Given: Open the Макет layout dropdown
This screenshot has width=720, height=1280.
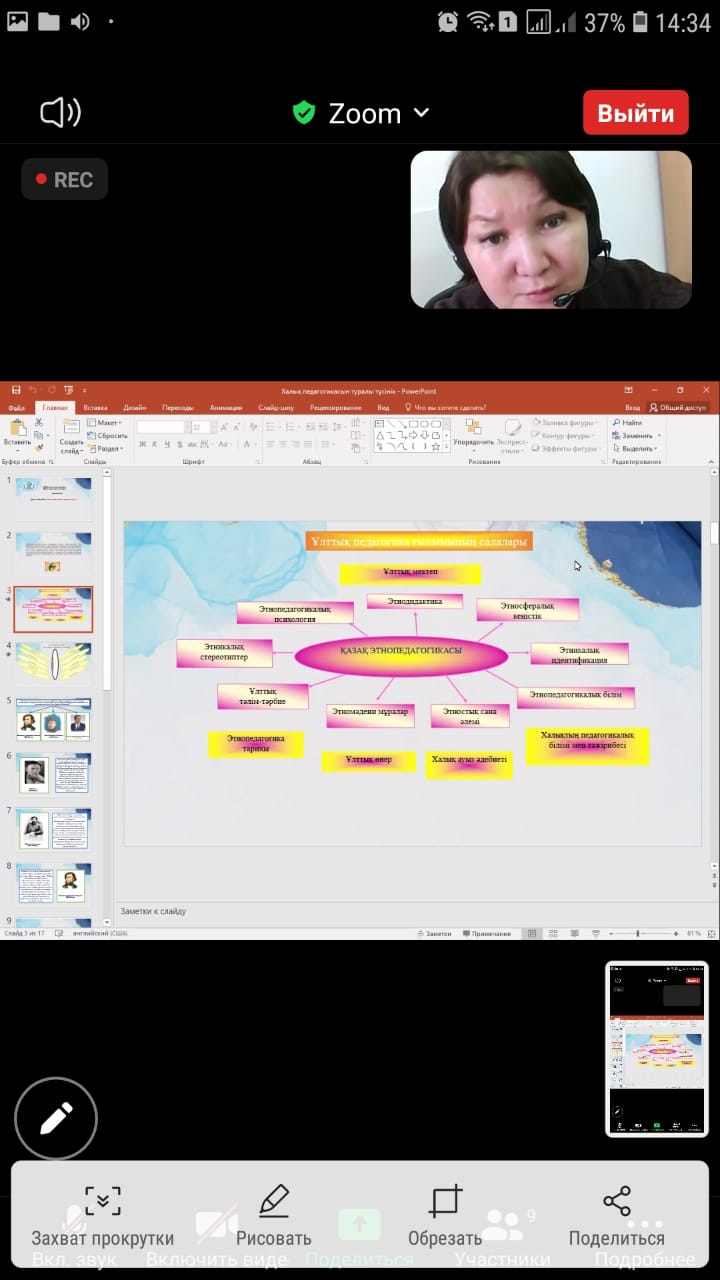Looking at the screenshot, I should pyautogui.click(x=105, y=423).
